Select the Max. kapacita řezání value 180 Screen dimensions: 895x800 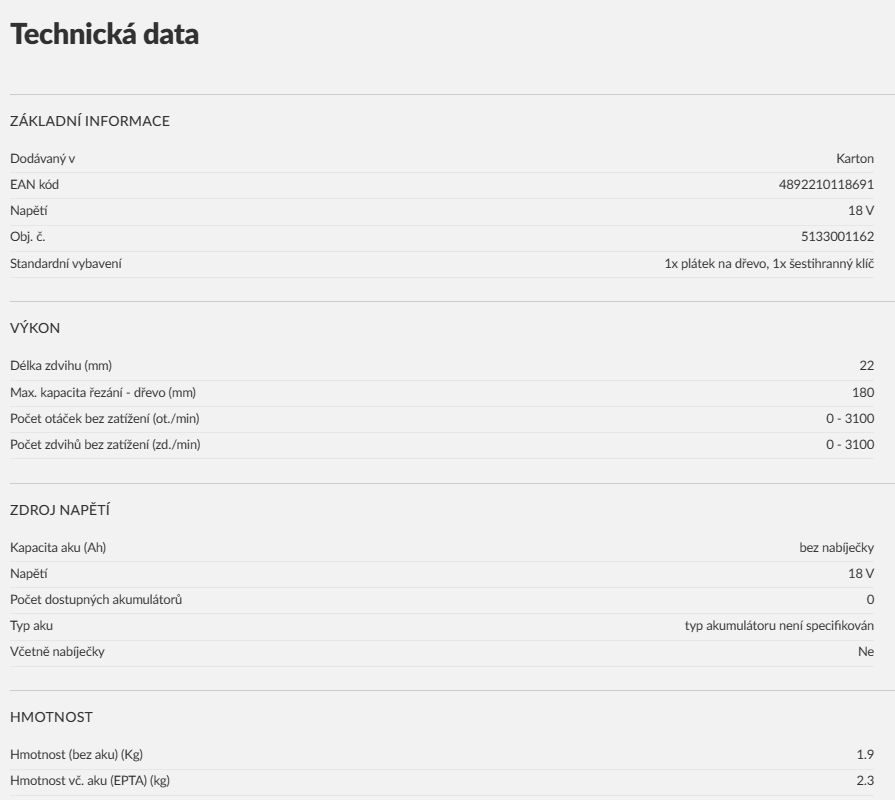[x=863, y=393]
